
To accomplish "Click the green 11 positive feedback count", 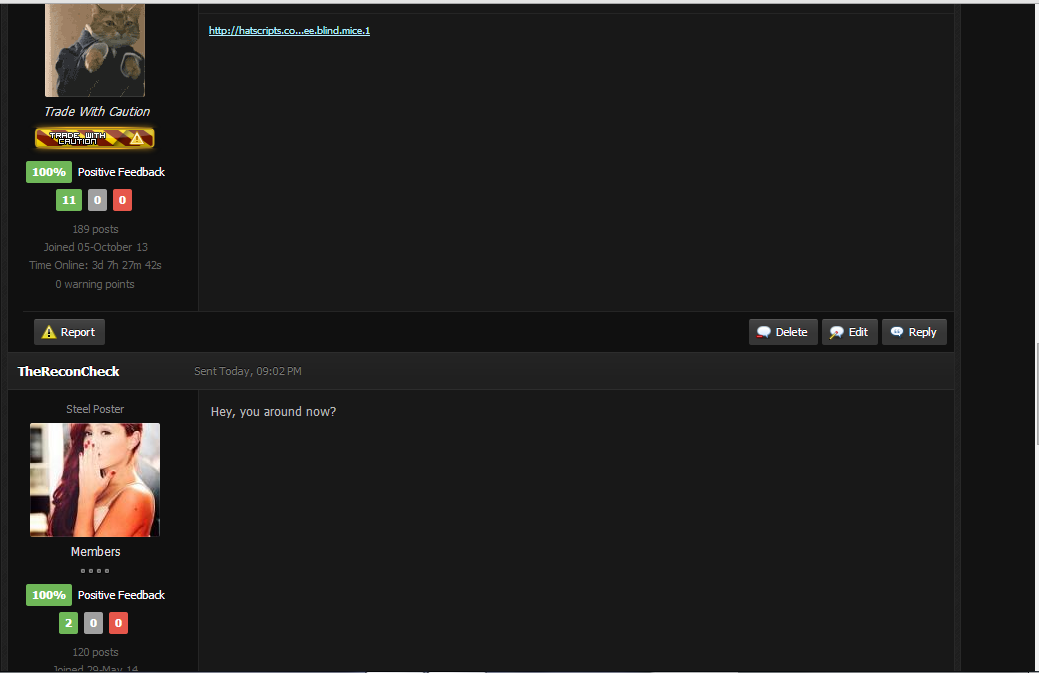I will click(69, 200).
